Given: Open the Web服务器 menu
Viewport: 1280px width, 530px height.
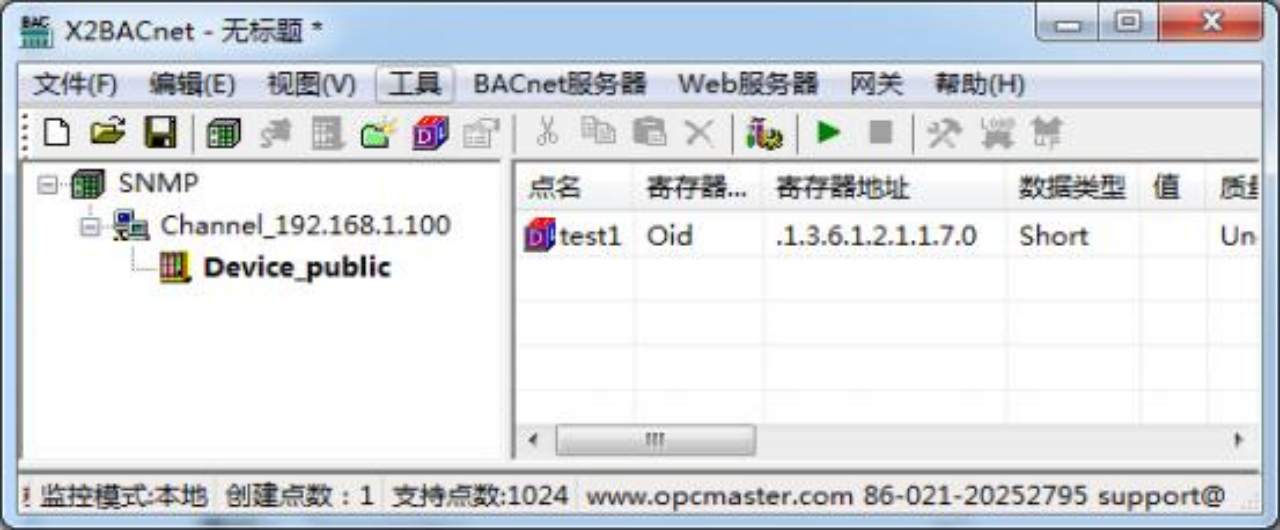Looking at the screenshot, I should [x=748, y=84].
